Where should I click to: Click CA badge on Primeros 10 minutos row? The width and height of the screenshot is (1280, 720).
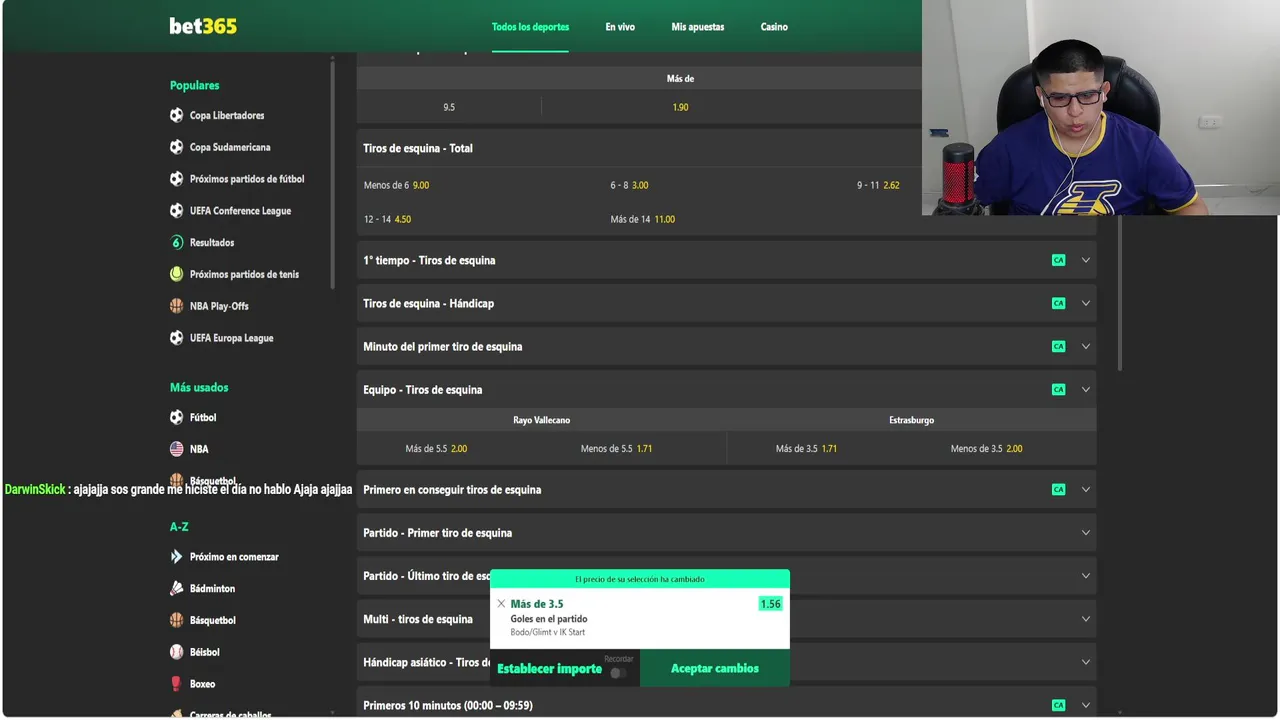pyautogui.click(x=1058, y=706)
